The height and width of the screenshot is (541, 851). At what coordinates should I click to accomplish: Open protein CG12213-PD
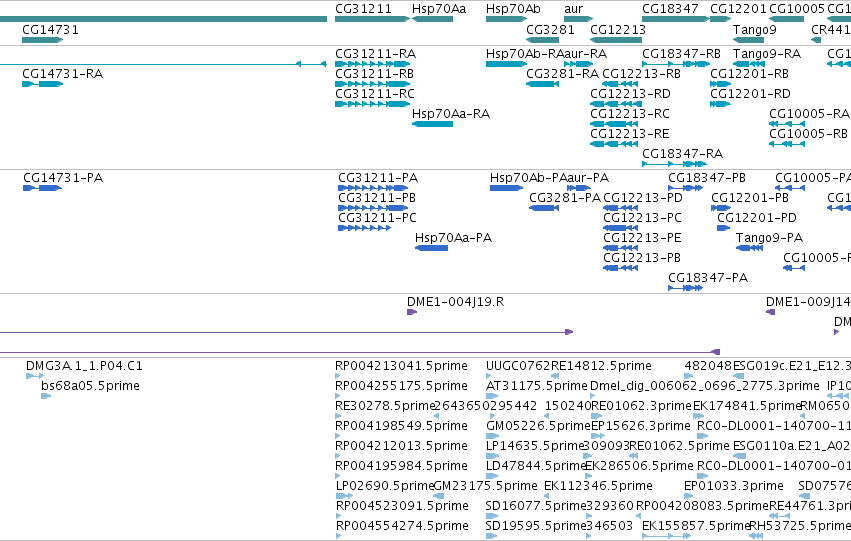point(620,208)
